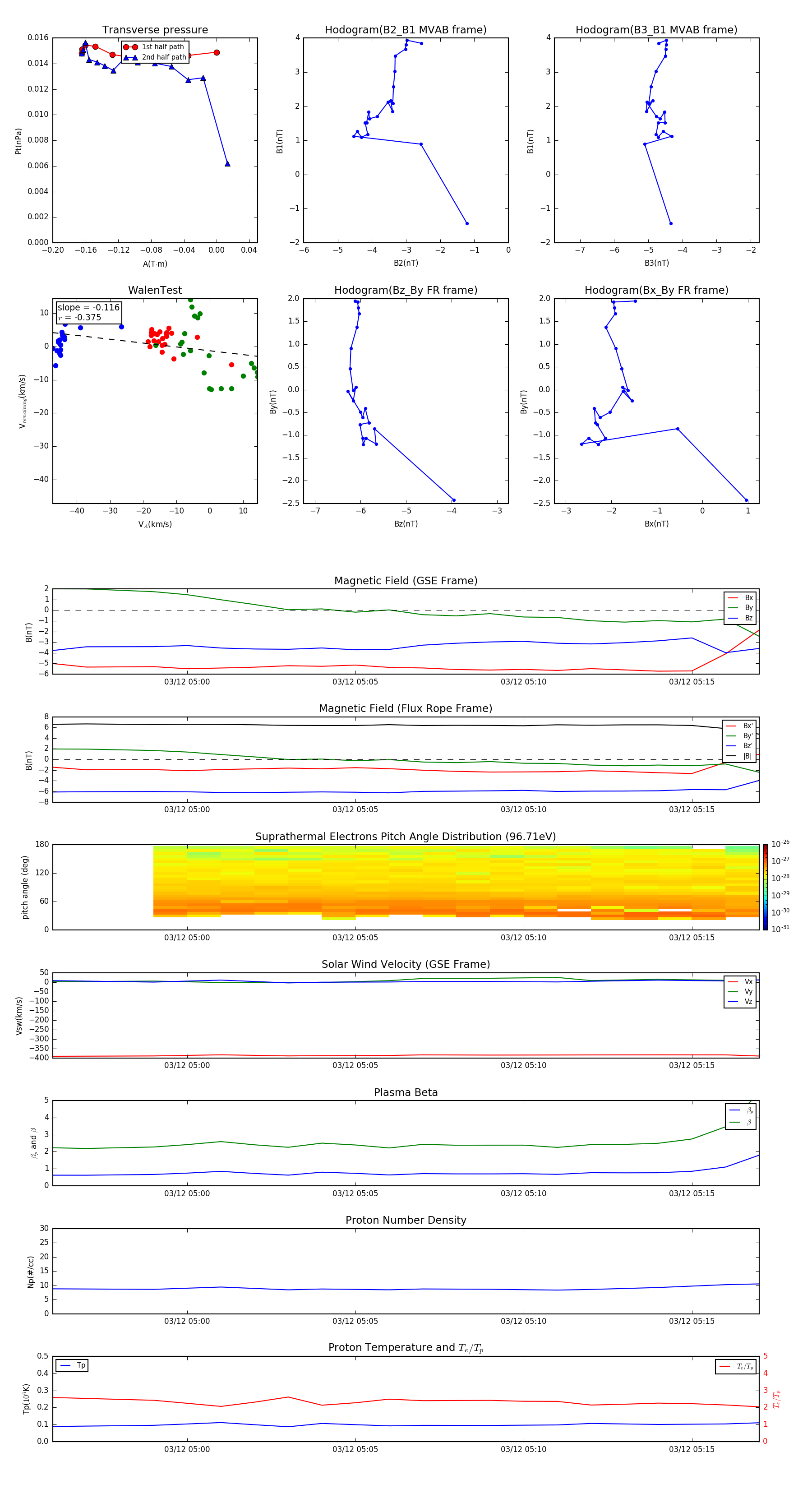Click the 'A(T·m)' x-axis label
Image resolution: width=812 pixels, height=1489 pixels.
click(155, 264)
